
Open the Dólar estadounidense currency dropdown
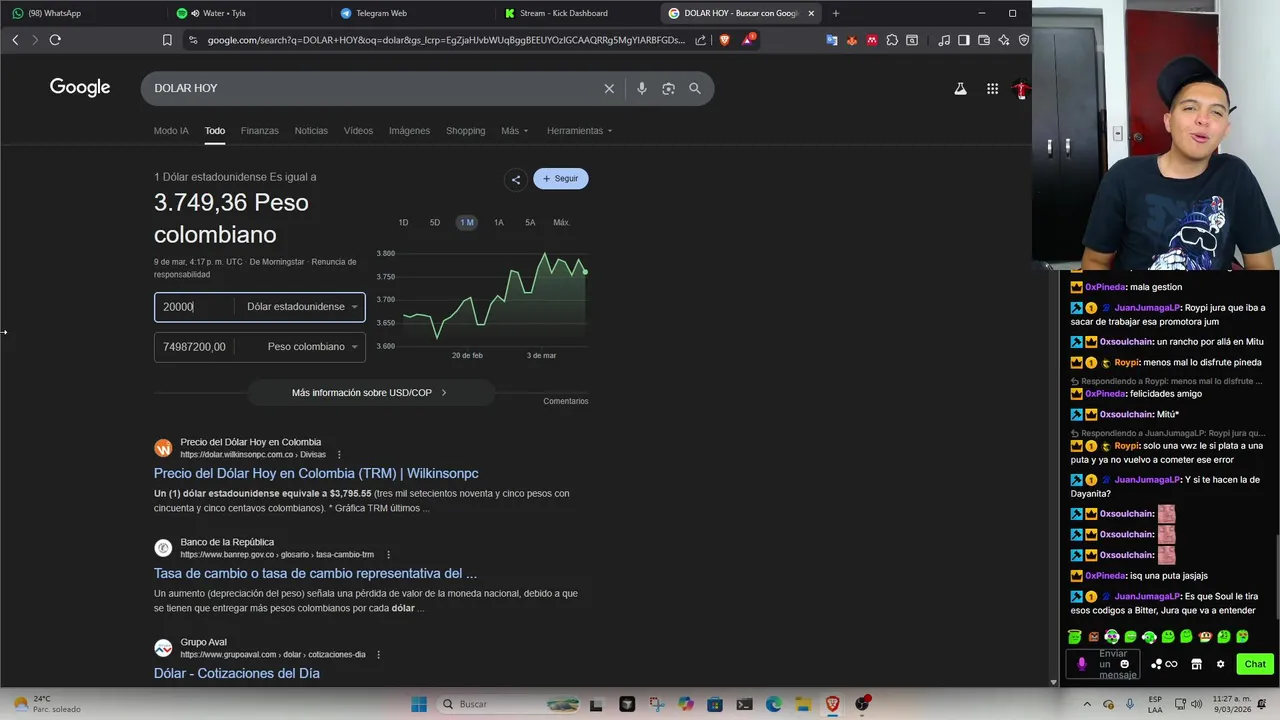click(x=302, y=307)
